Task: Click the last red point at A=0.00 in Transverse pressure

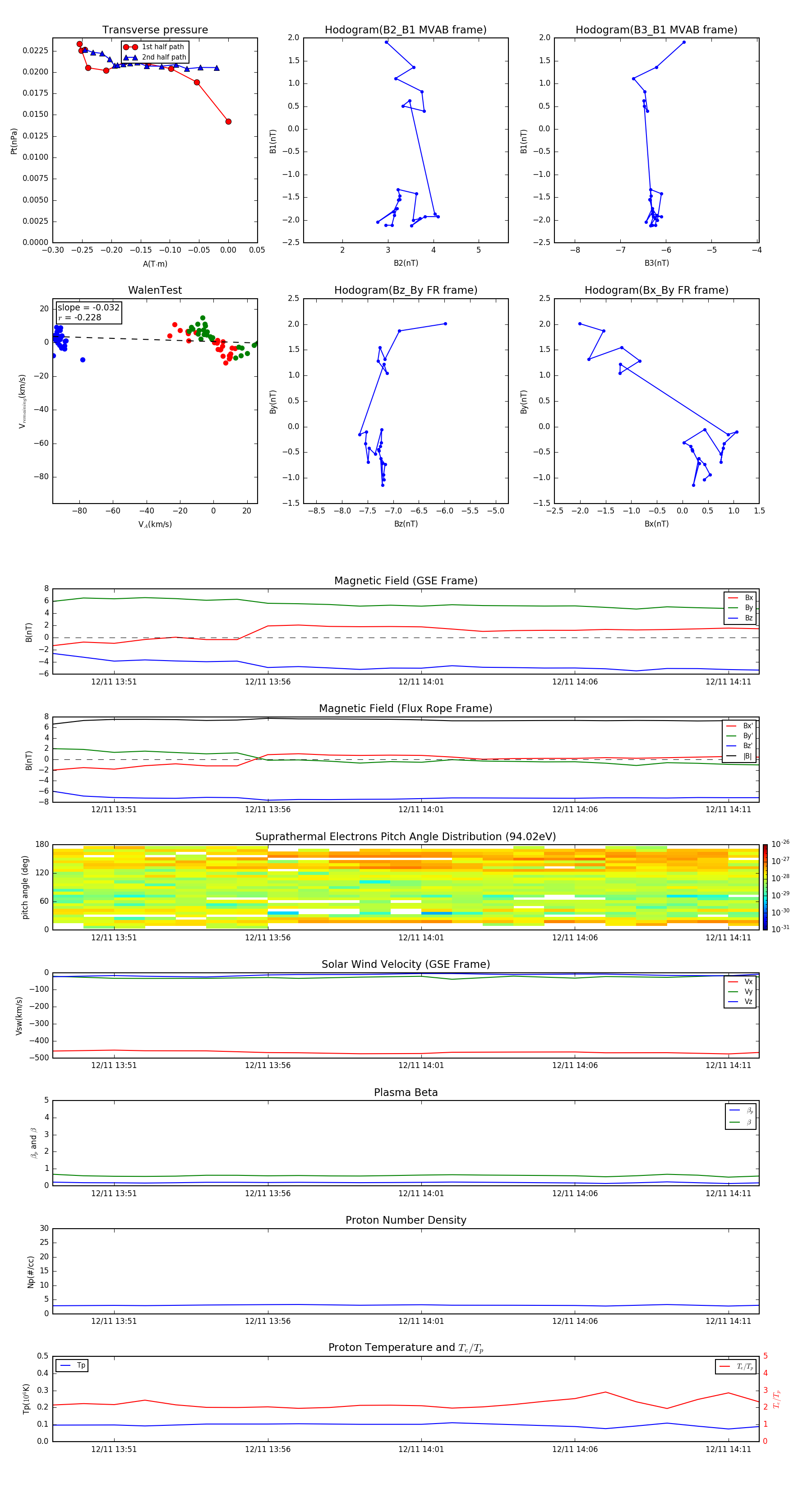Action: tap(228, 121)
